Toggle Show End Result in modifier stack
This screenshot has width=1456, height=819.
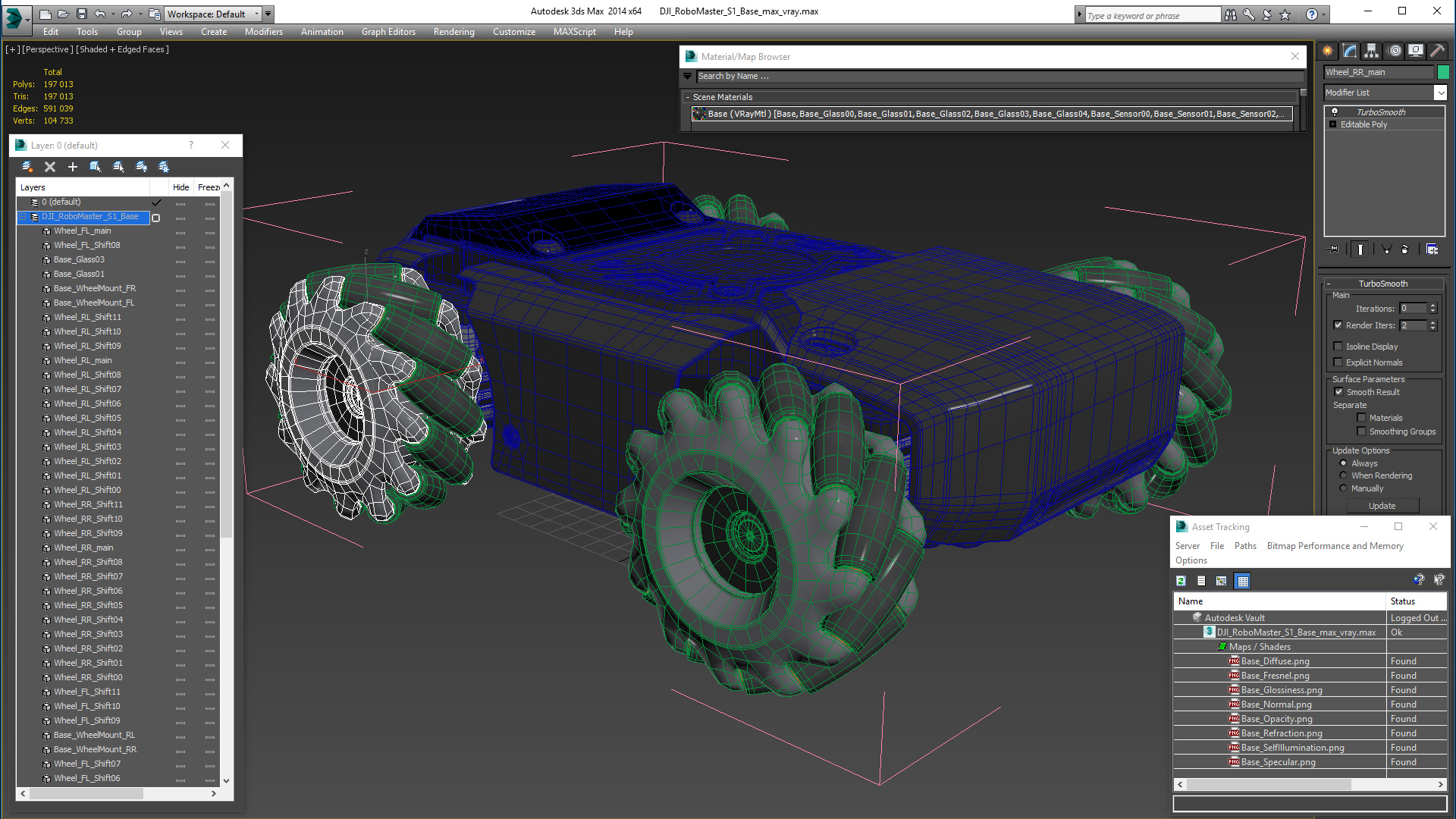tap(1360, 249)
